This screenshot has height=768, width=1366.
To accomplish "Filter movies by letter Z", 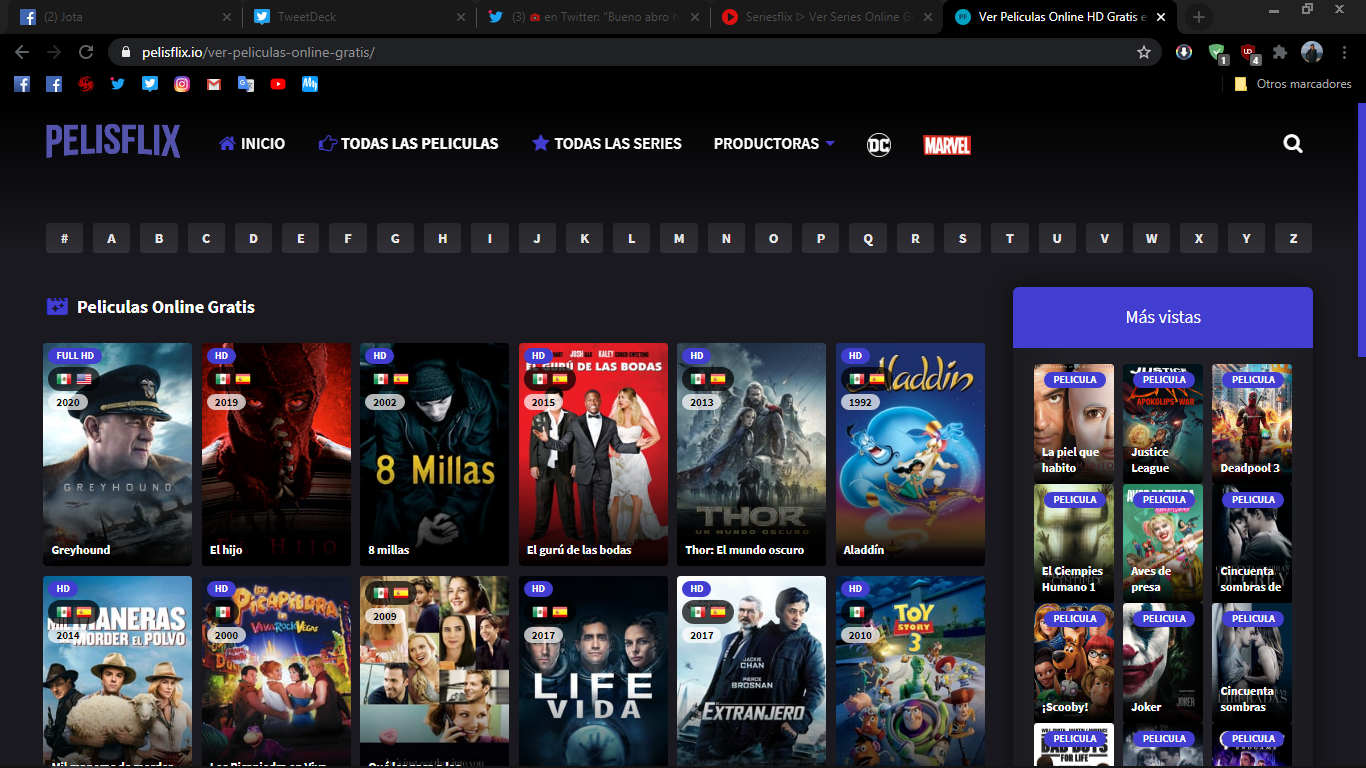I will 1293,238.
